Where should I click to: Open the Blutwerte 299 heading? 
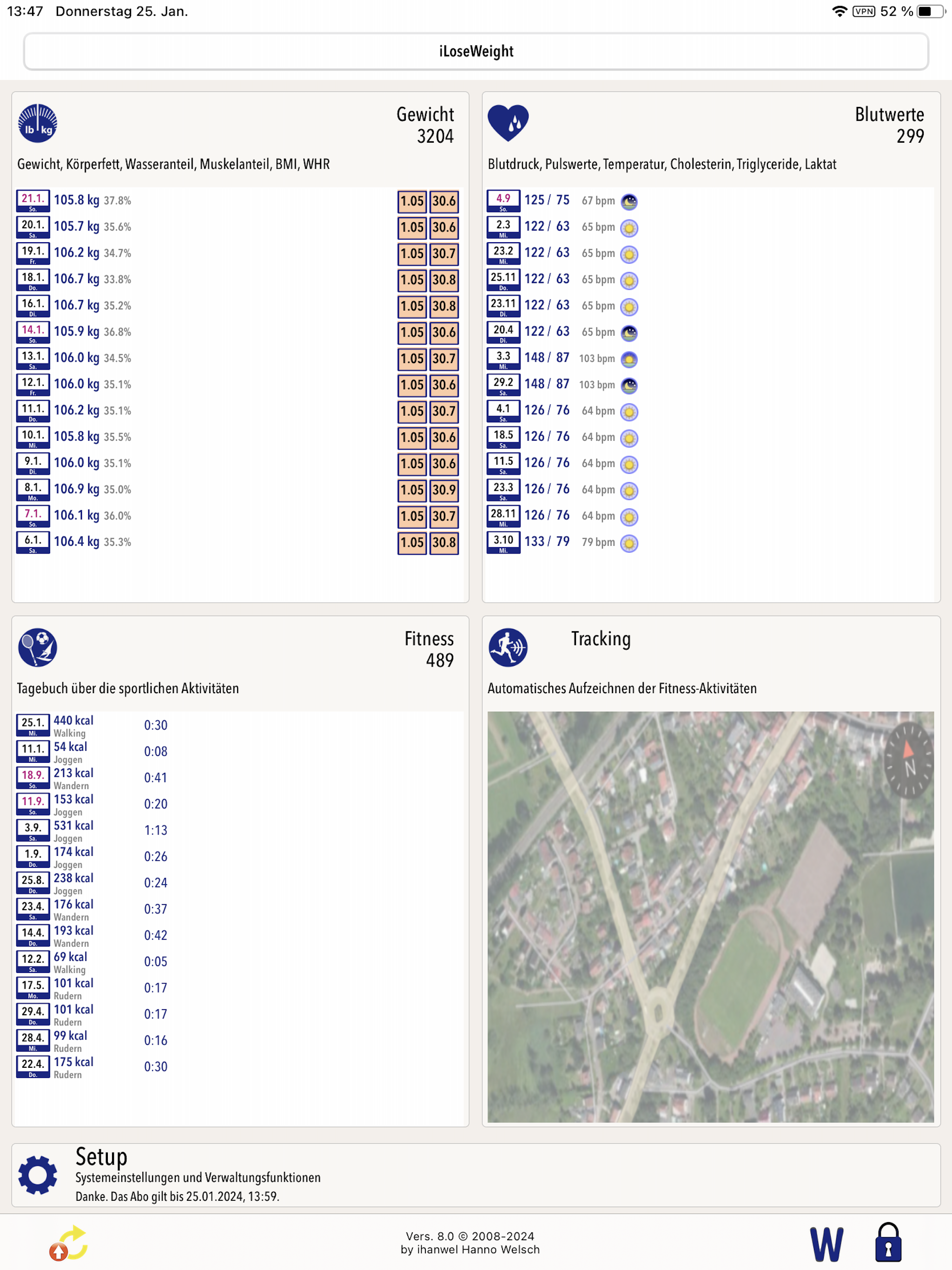889,125
